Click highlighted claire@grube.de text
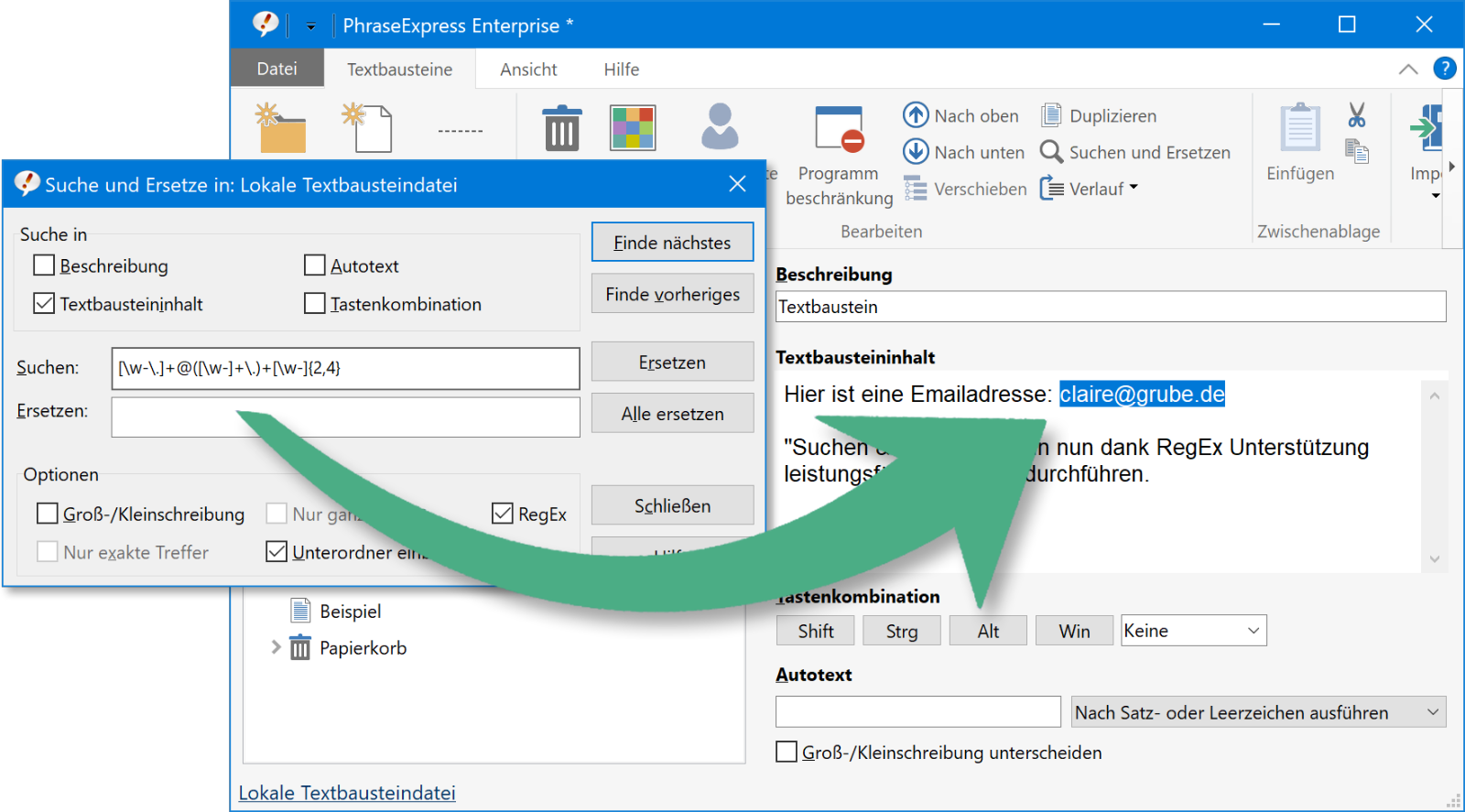This screenshot has height=812, width=1465. [x=1142, y=394]
